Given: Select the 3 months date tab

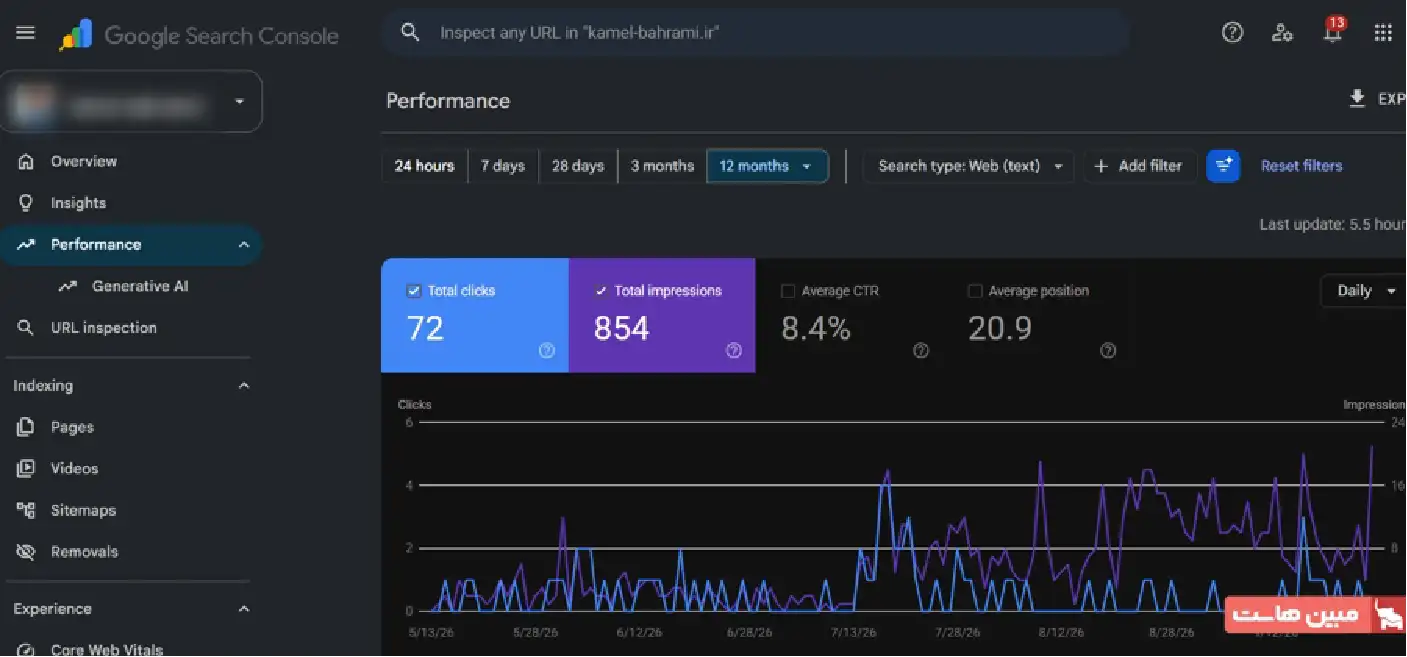Looking at the screenshot, I should click(662, 166).
